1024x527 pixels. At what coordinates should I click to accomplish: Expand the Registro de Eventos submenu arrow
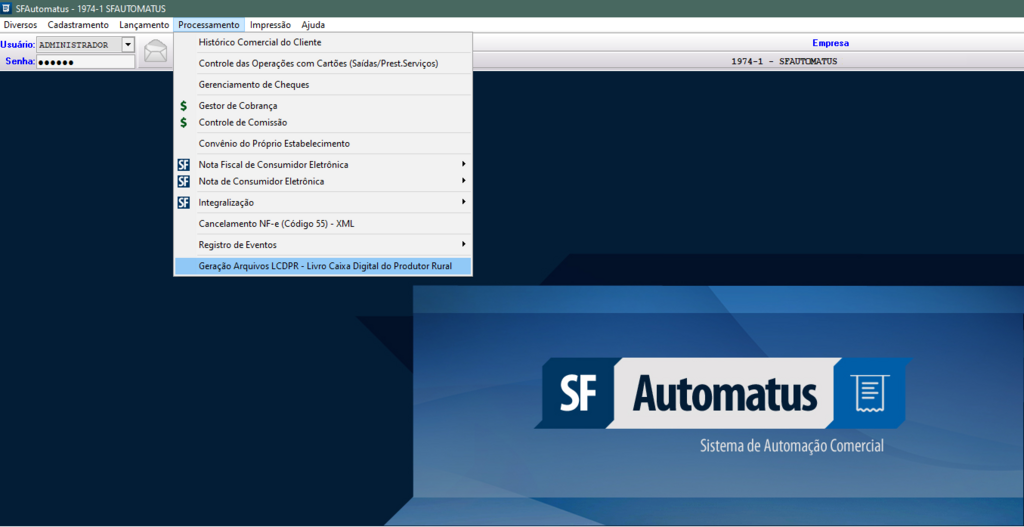coord(463,245)
